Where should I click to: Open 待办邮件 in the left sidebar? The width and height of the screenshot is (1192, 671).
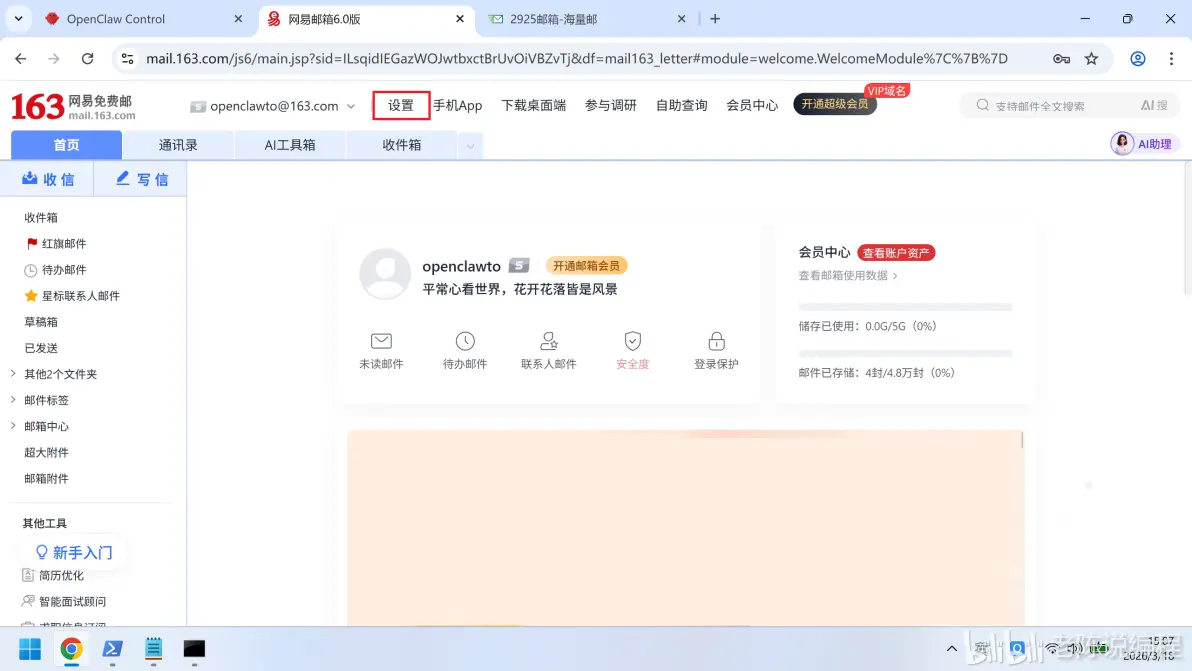click(x=64, y=270)
